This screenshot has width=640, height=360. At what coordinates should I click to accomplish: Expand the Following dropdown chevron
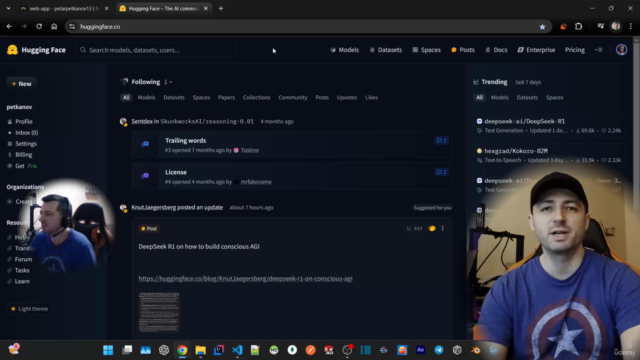point(171,82)
